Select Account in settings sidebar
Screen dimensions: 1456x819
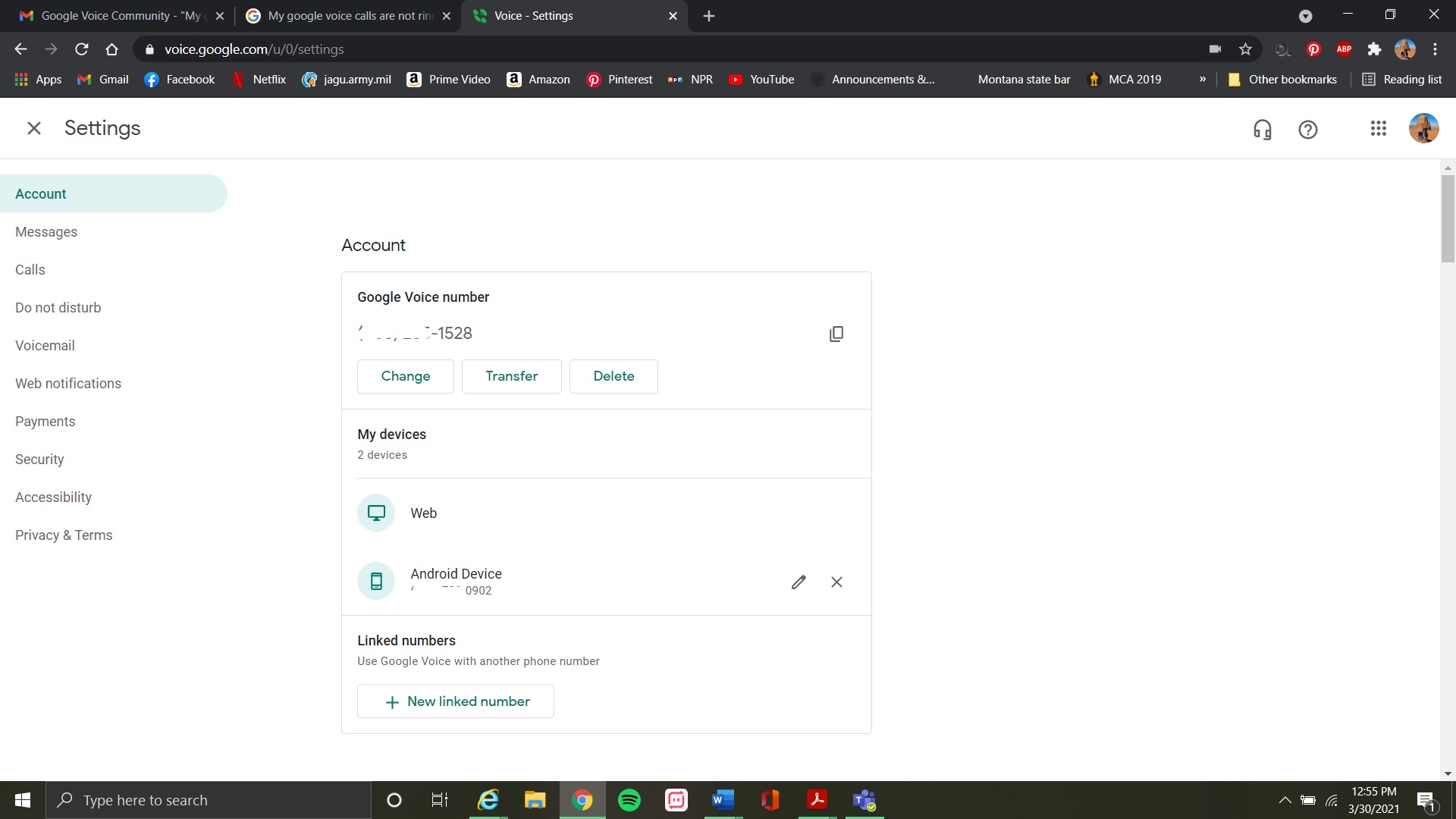[x=114, y=193]
